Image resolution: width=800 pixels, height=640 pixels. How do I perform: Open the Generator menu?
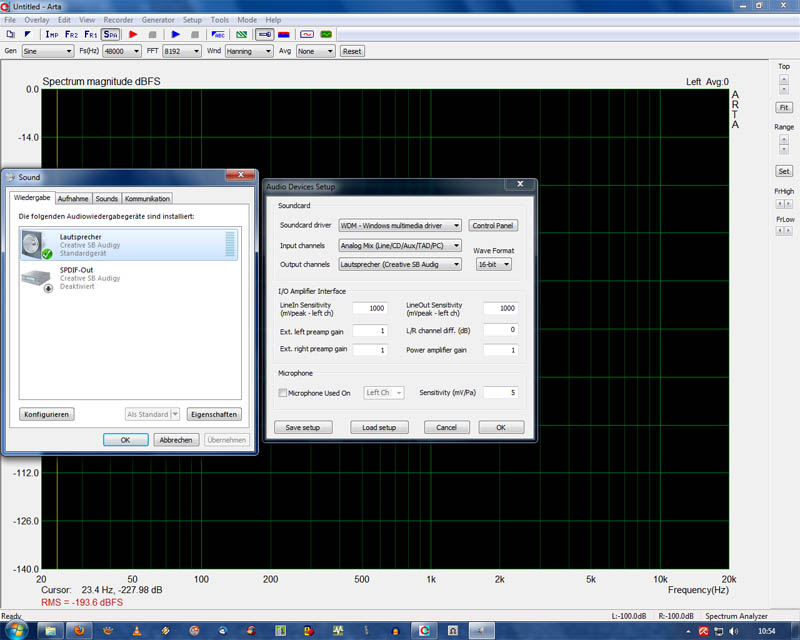click(x=157, y=20)
